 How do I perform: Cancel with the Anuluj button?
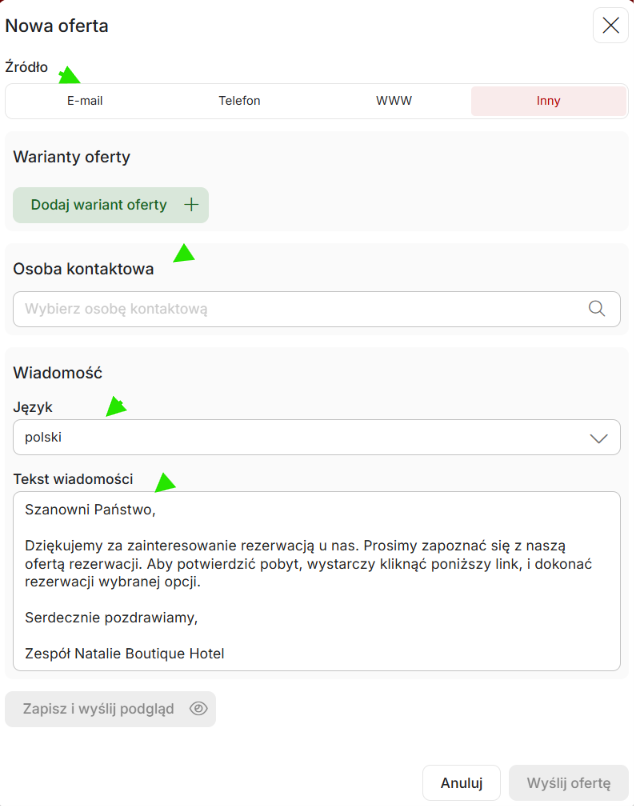(x=461, y=783)
